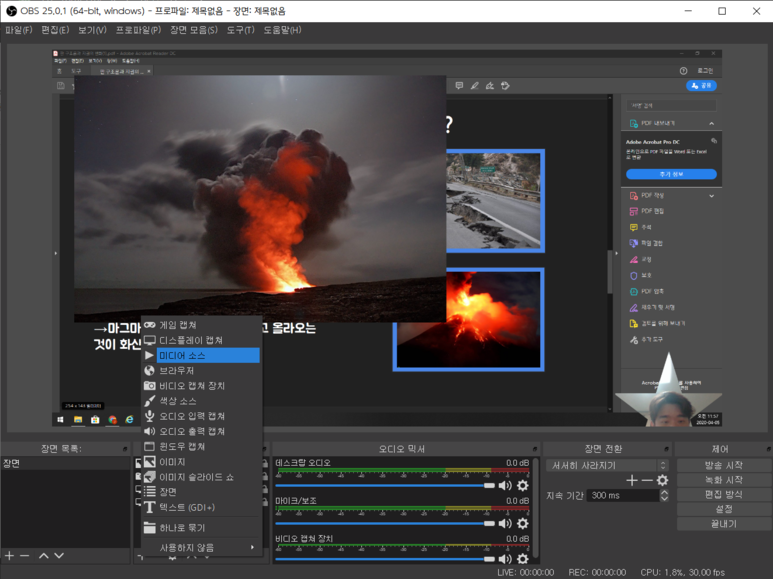Open the 장면 모음(S) menu
The width and height of the screenshot is (773, 579).
coord(194,30)
